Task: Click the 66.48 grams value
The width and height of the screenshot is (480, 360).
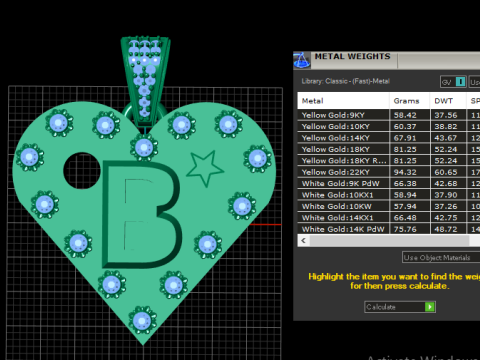Action: coord(405,217)
